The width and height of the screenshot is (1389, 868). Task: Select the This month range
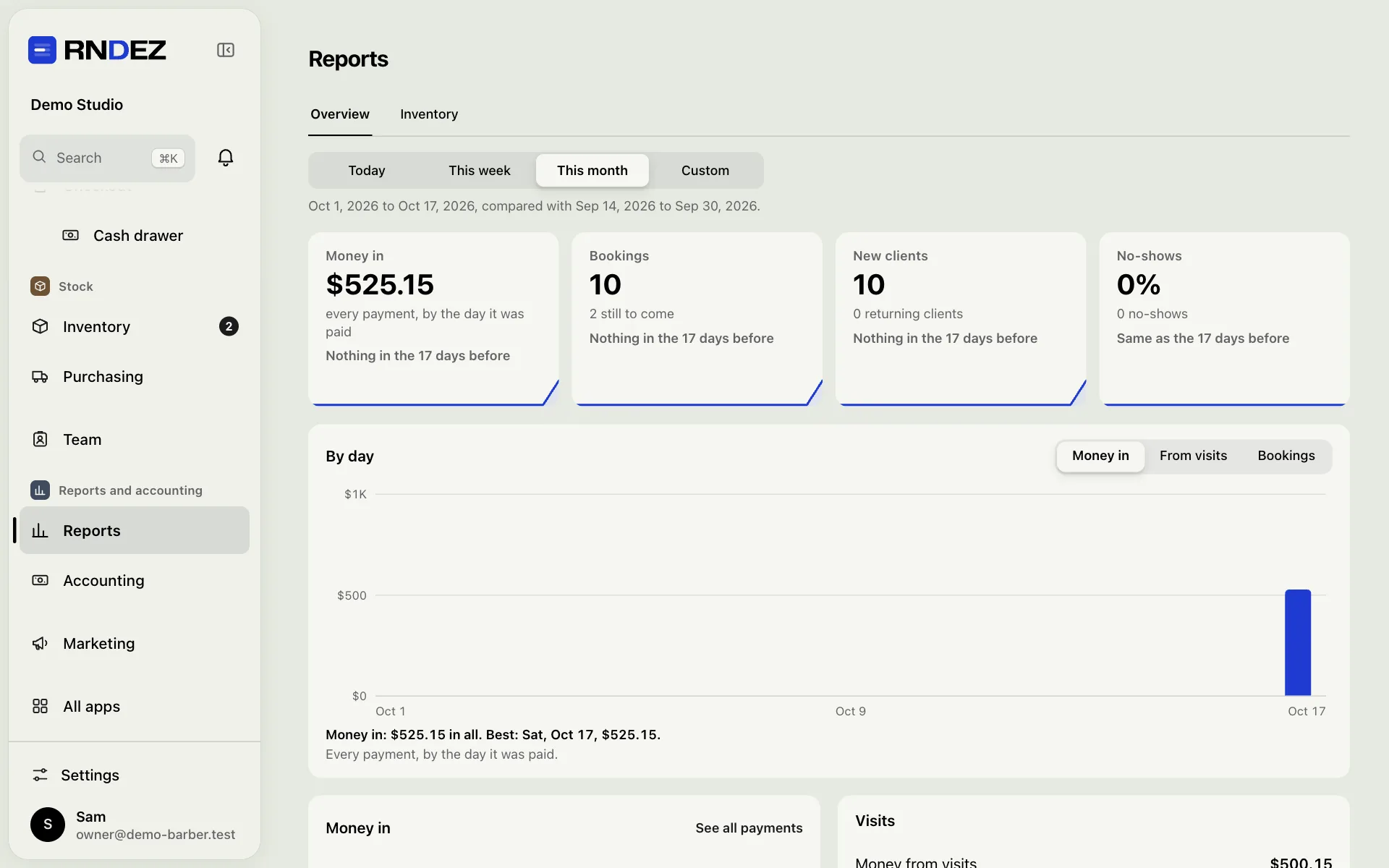click(x=592, y=170)
